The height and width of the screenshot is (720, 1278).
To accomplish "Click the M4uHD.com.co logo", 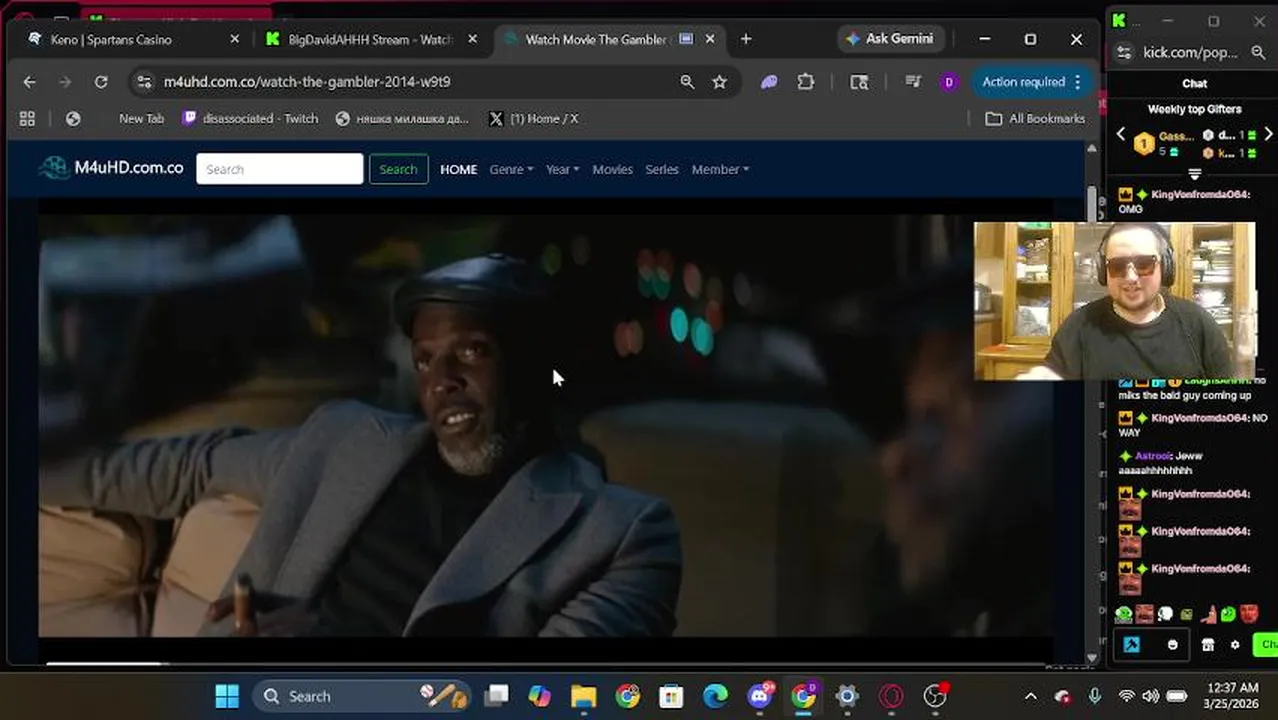I will tap(111, 168).
